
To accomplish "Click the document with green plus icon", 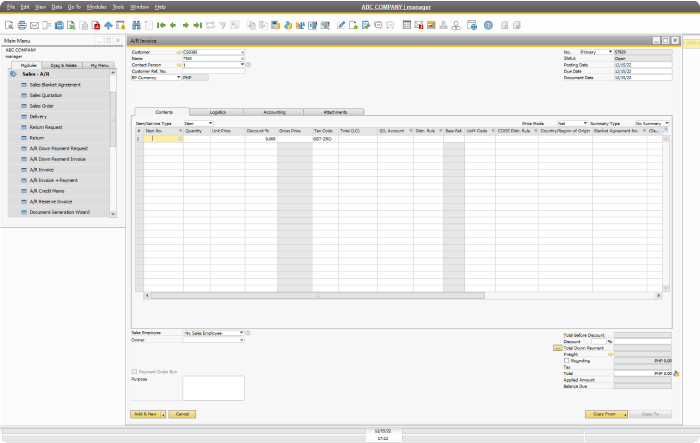I will 353,25.
